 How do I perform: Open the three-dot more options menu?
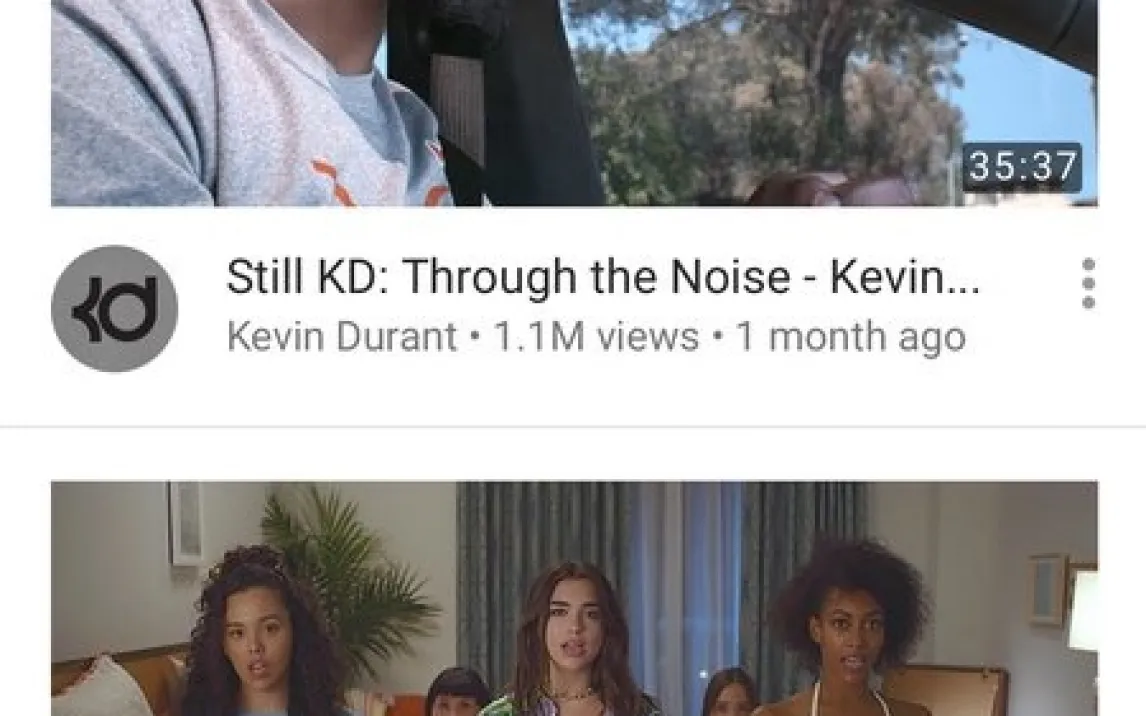(x=1088, y=283)
